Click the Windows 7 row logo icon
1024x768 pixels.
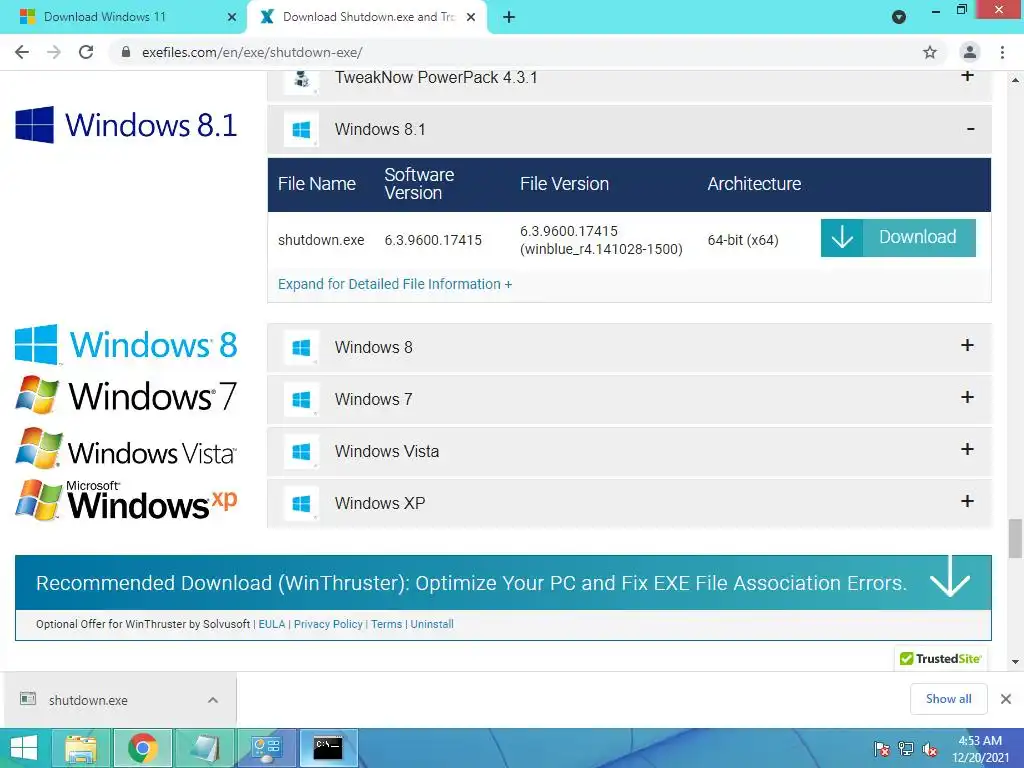(x=302, y=400)
